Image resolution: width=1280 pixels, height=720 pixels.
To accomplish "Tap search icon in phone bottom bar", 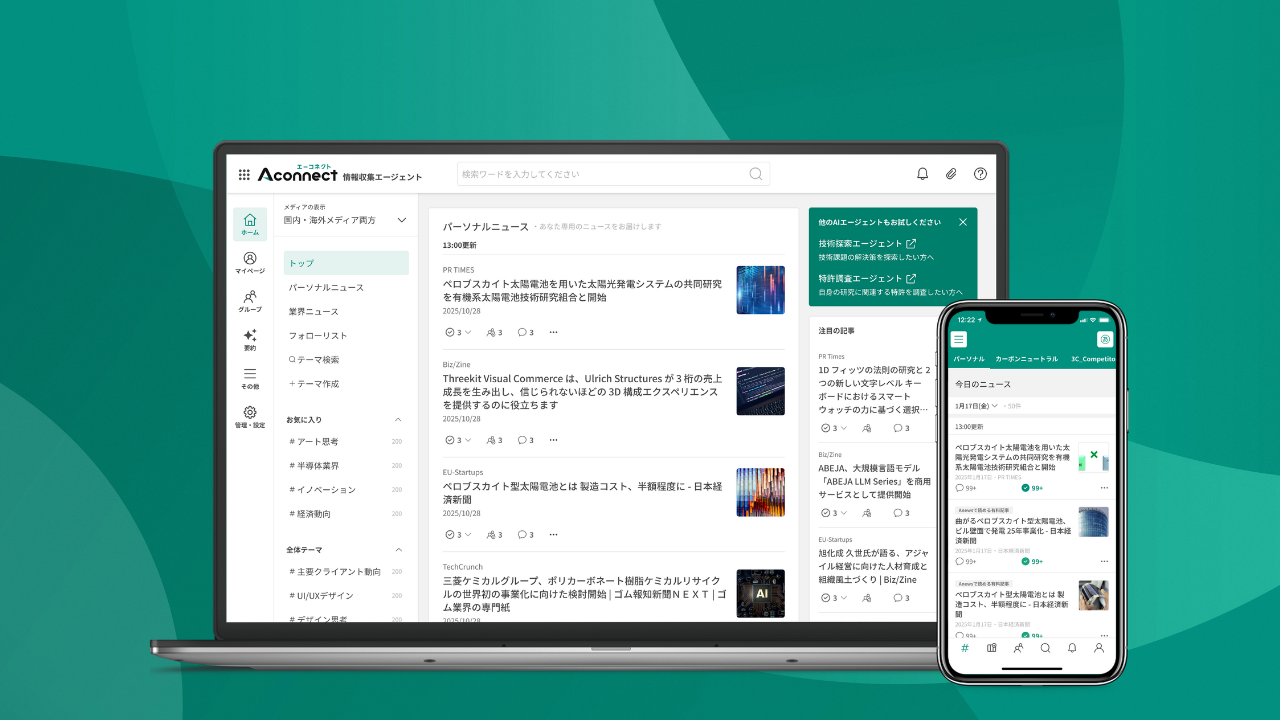I will coord(1045,648).
